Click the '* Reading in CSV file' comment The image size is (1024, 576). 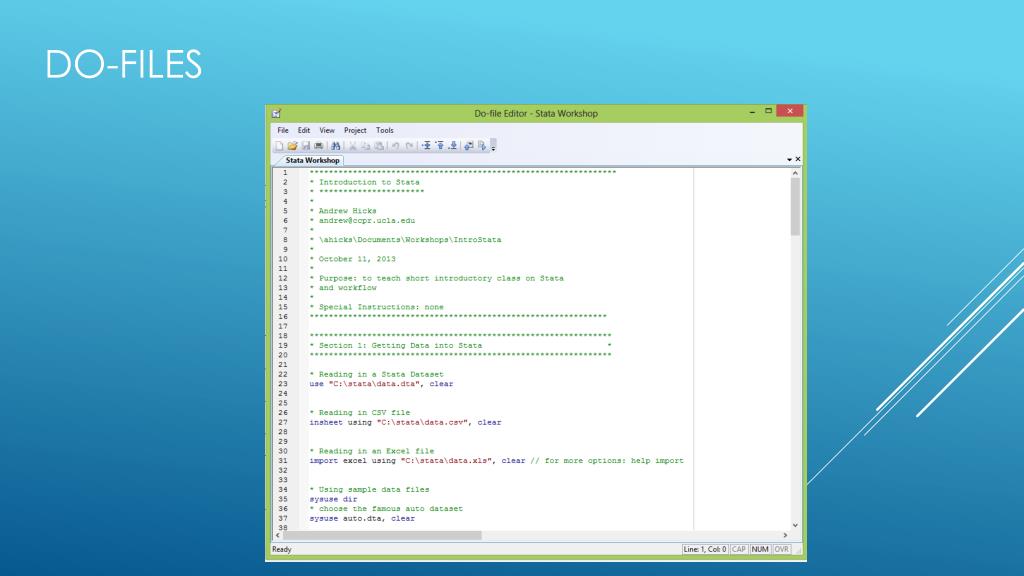360,413
